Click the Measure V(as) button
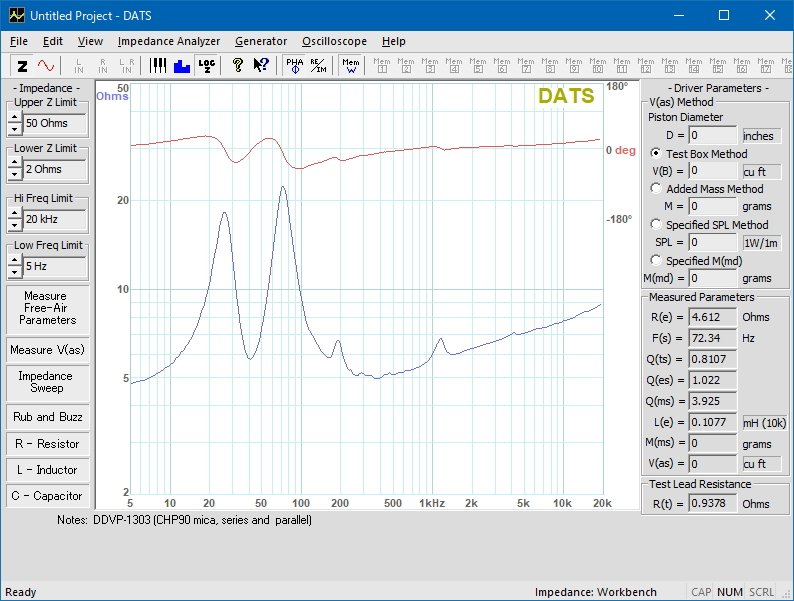Viewport: 794px width, 601px height. [x=48, y=350]
